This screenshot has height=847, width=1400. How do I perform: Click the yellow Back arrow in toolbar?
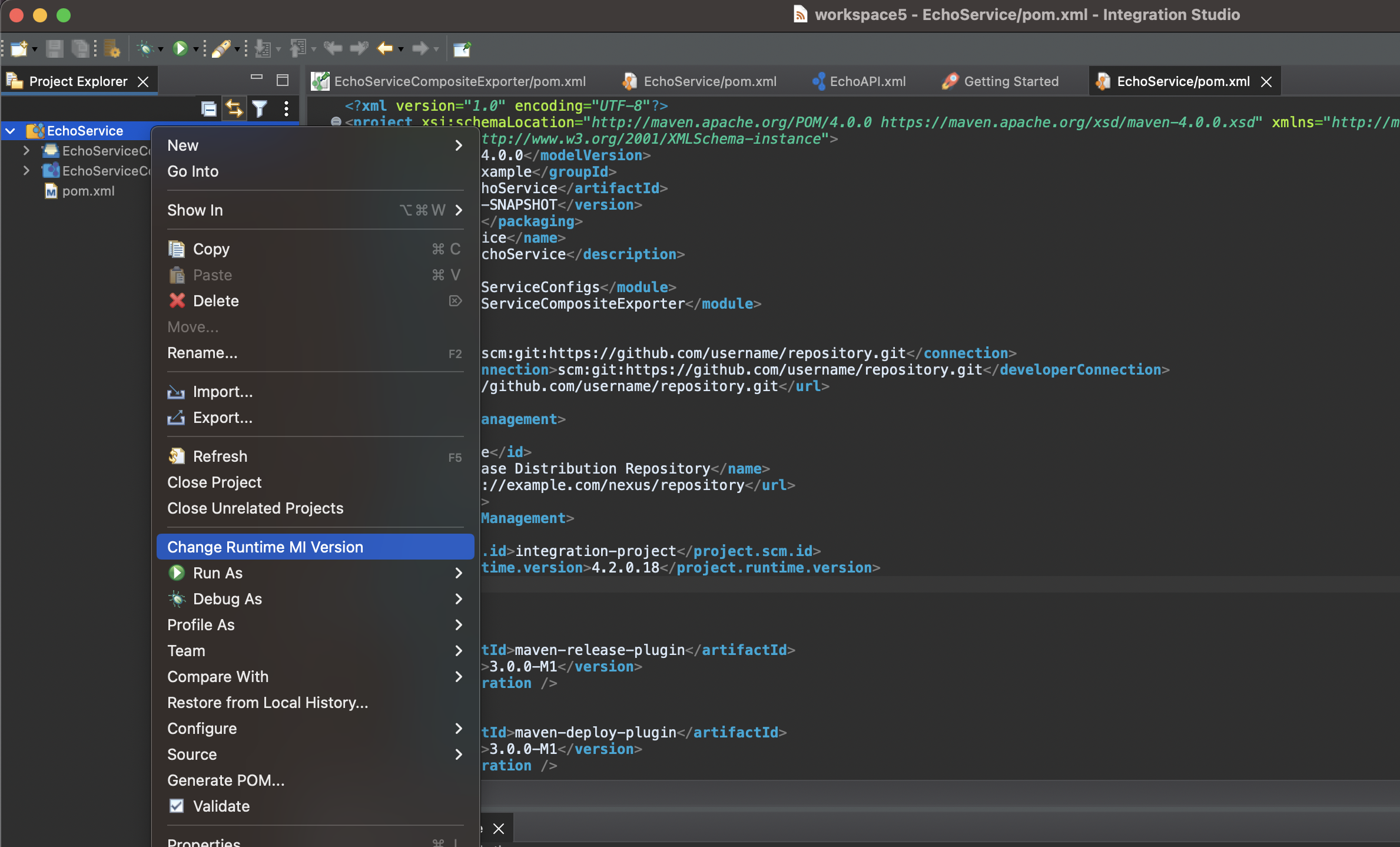385,48
